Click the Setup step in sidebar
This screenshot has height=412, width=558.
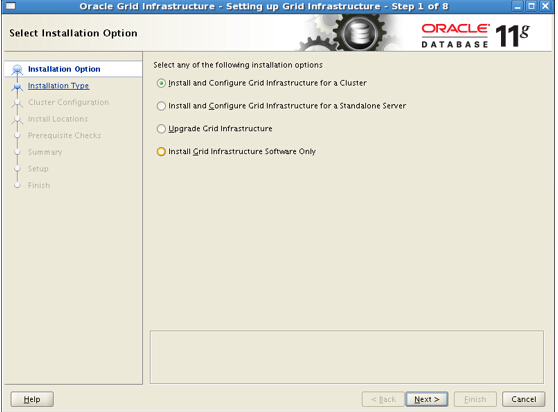pyautogui.click(x=38, y=169)
